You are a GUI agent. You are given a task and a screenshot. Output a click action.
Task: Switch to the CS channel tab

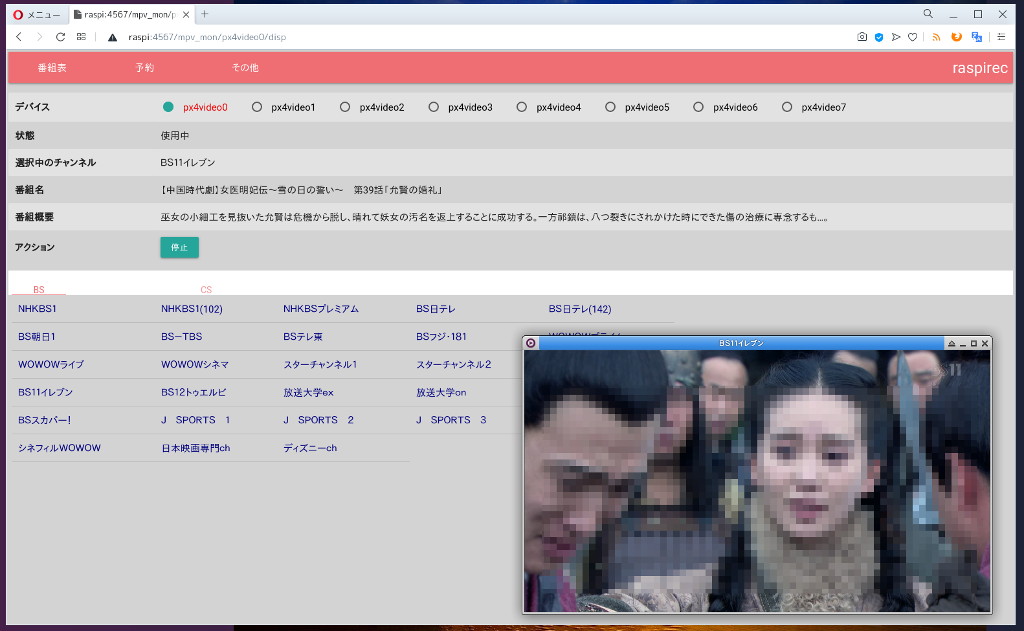point(206,289)
